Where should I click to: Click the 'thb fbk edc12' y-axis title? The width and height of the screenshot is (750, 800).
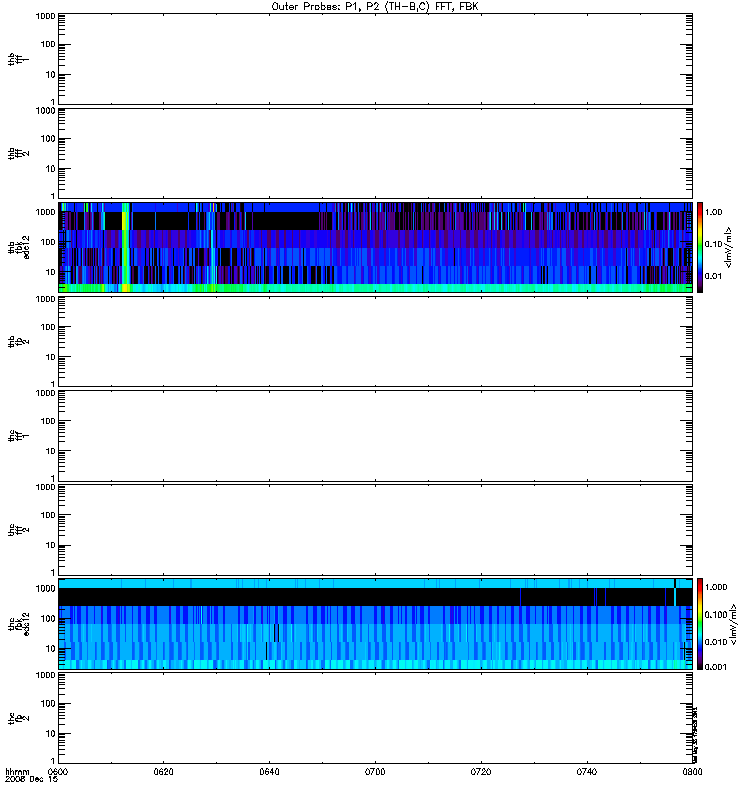[19, 247]
